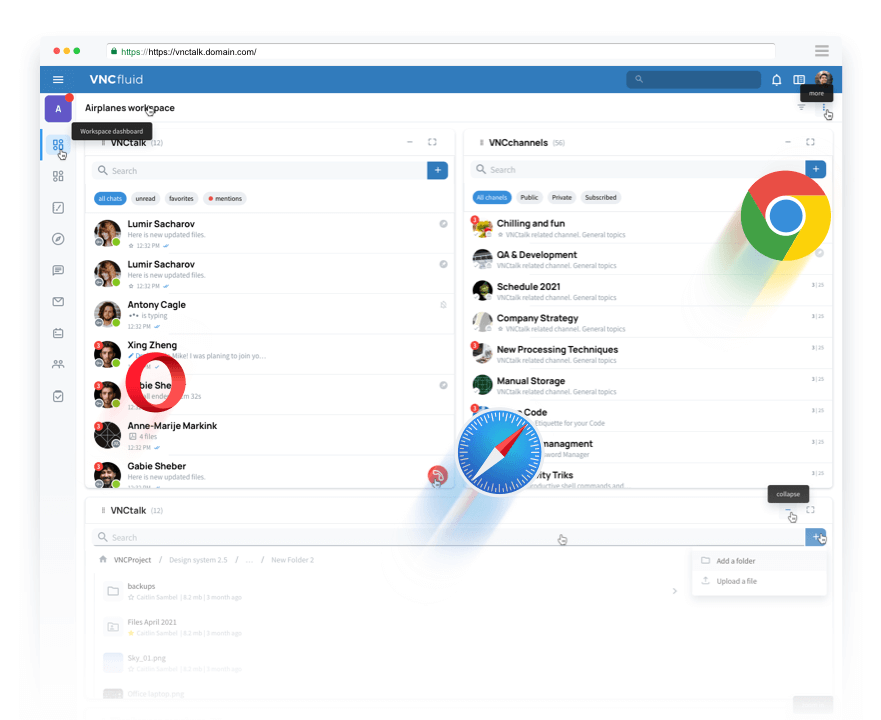Collapse the VNCtalk chat panel with its minus button
This screenshot has height=720, width=881.
coord(410,142)
